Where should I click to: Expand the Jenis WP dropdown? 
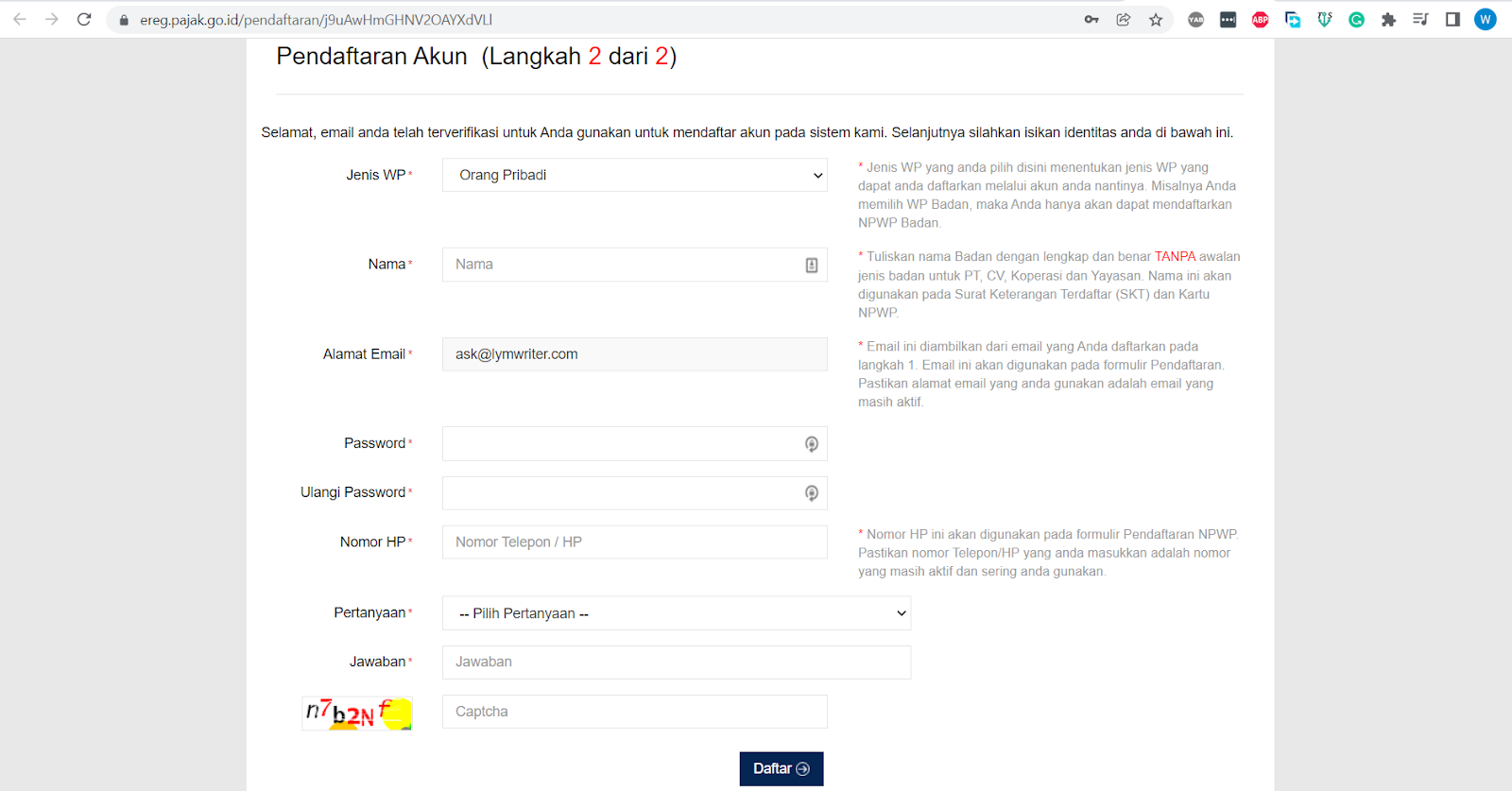click(634, 175)
